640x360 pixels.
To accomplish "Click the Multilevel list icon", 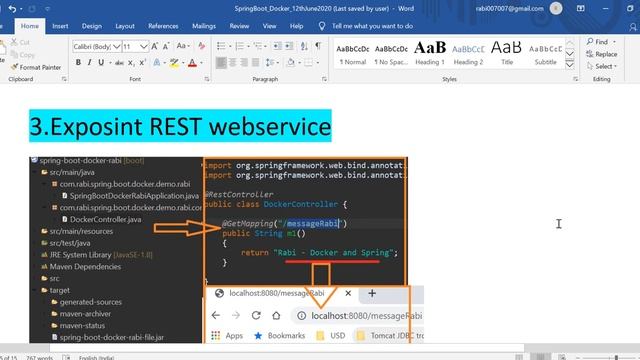I will click(258, 46).
